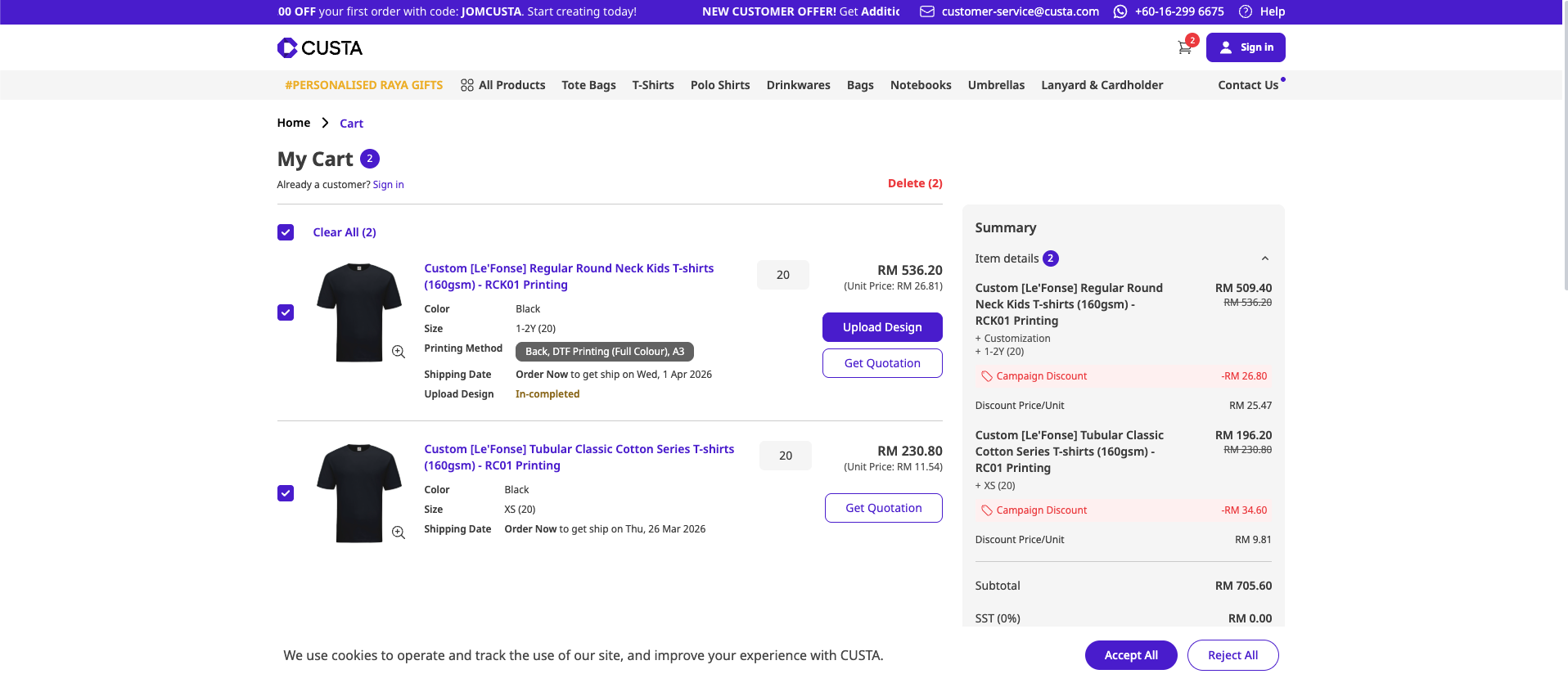This screenshot has width=1568, height=683.
Task: Go to Lanyard & Cardholder category
Action: (1102, 85)
